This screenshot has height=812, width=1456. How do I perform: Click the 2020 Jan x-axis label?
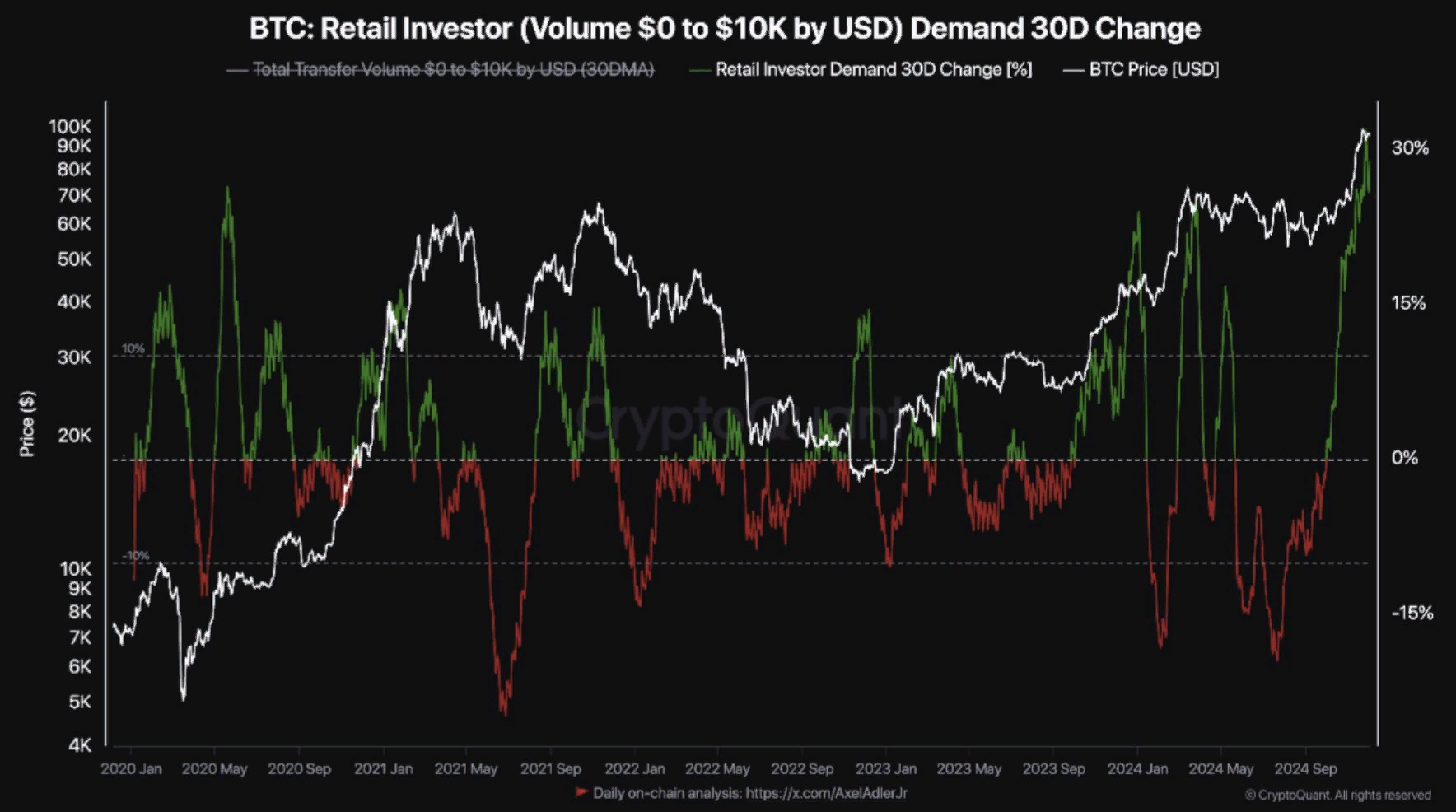131,768
